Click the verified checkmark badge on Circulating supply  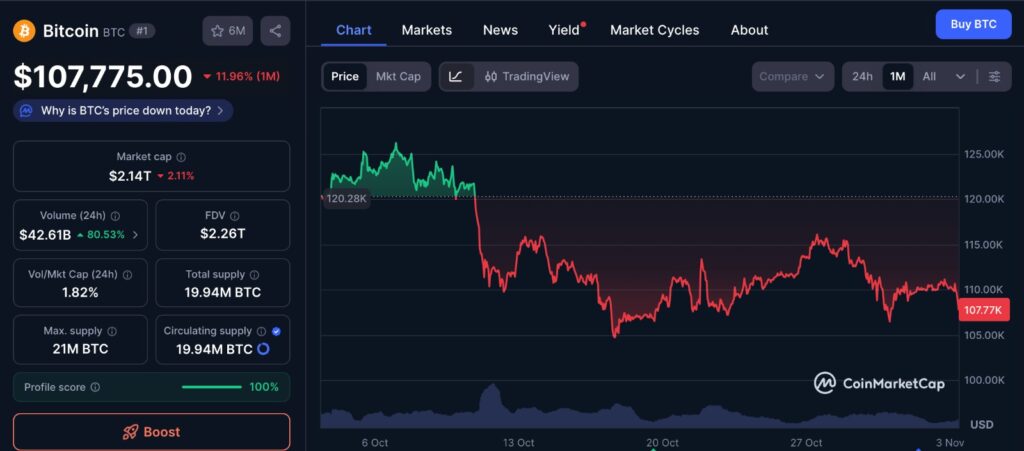(x=276, y=332)
